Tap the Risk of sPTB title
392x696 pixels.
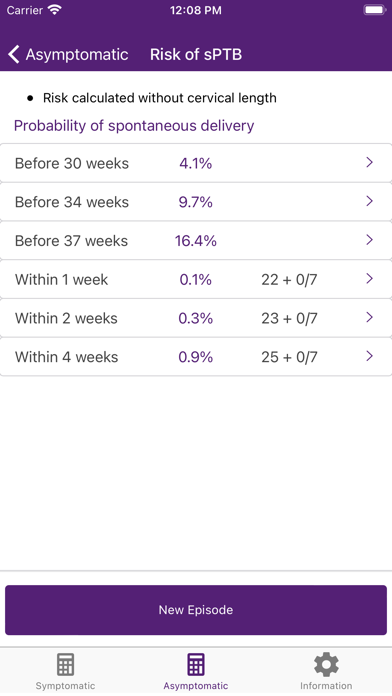(x=196, y=55)
